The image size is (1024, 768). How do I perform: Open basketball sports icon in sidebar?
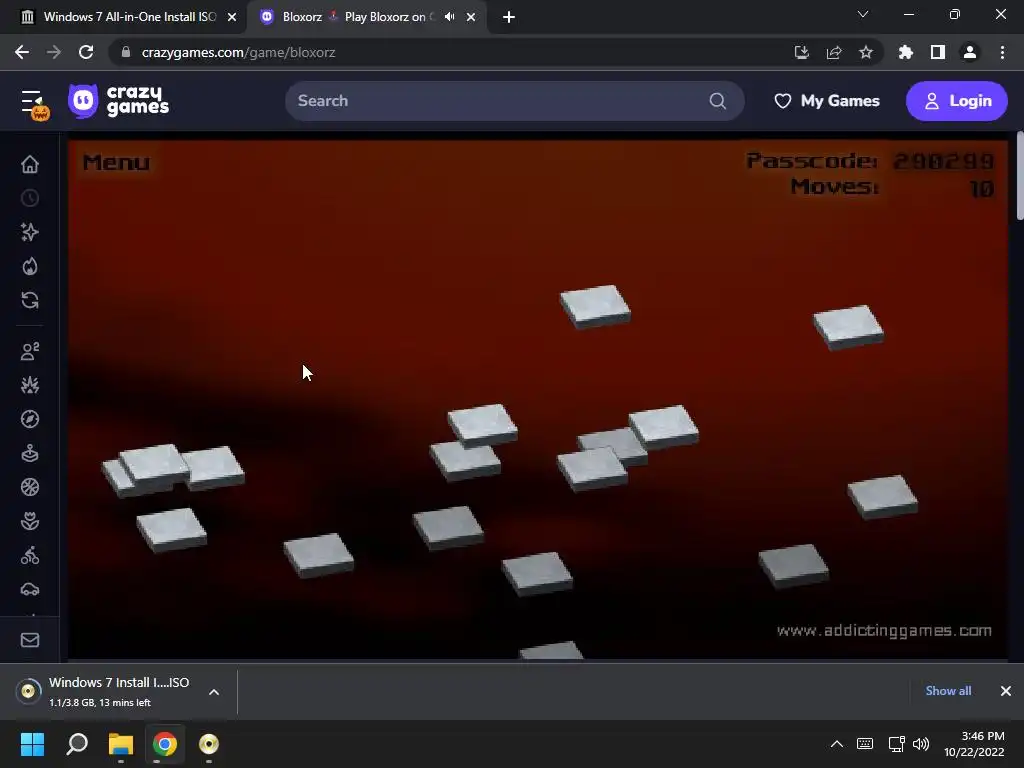(30, 487)
